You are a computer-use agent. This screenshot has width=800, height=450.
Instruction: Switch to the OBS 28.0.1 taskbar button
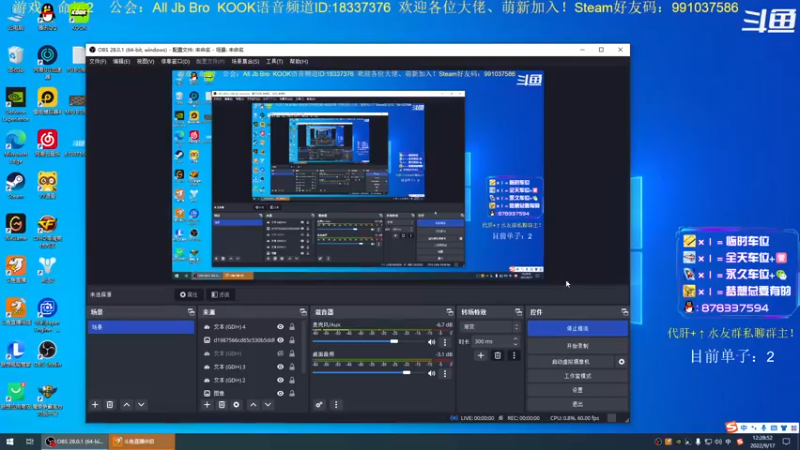[x=75, y=441]
